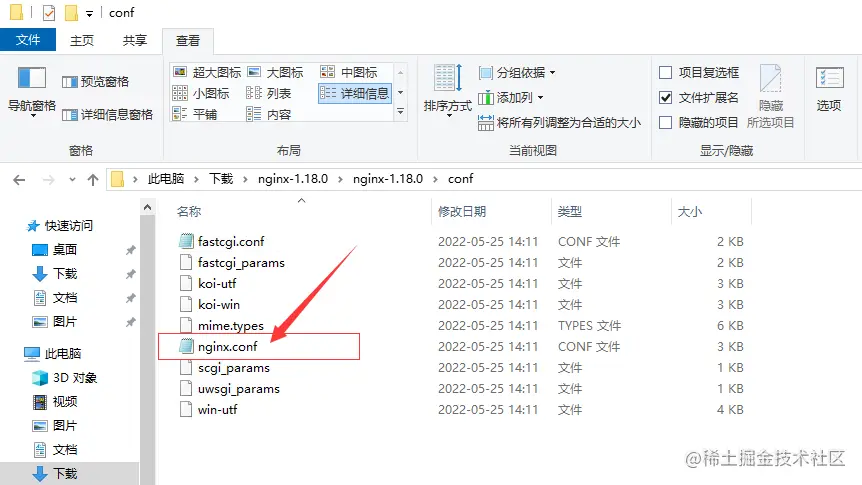862x485 pixels.
Task: Go up one folder level
Action: 93,180
